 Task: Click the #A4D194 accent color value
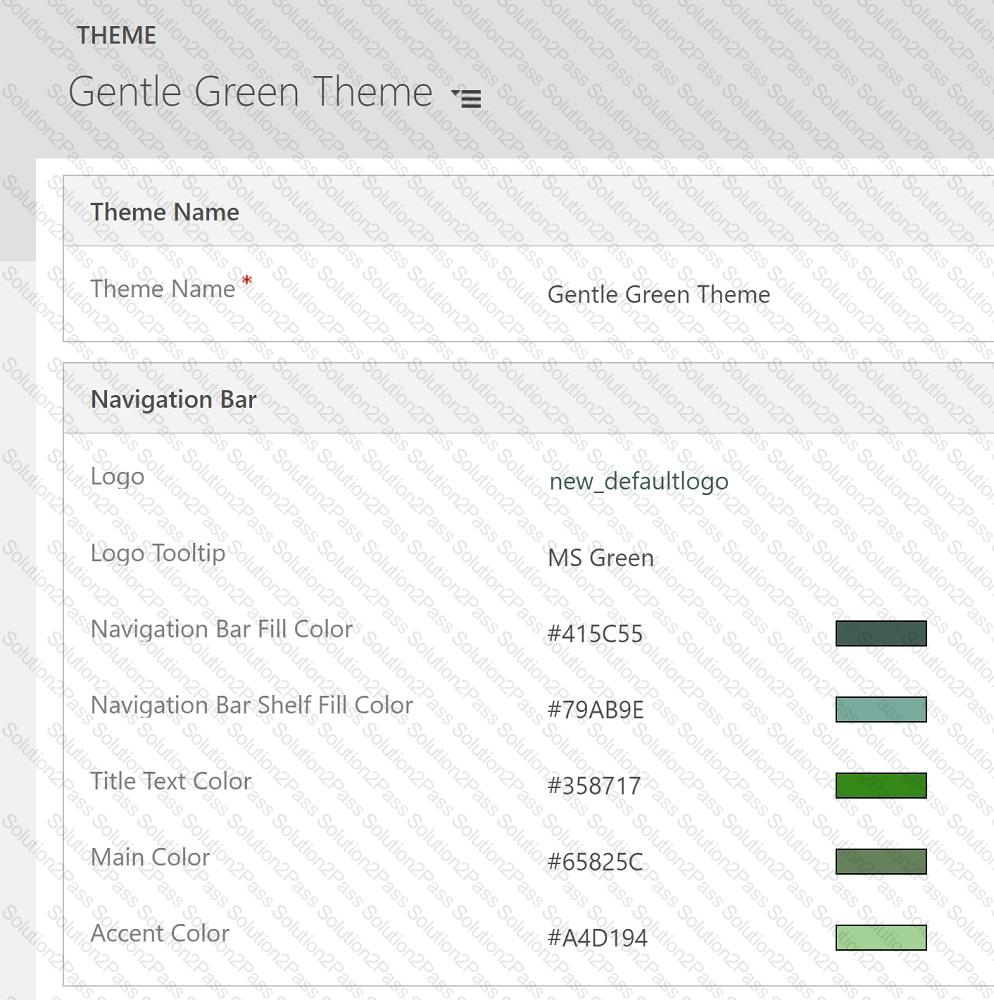click(x=597, y=938)
